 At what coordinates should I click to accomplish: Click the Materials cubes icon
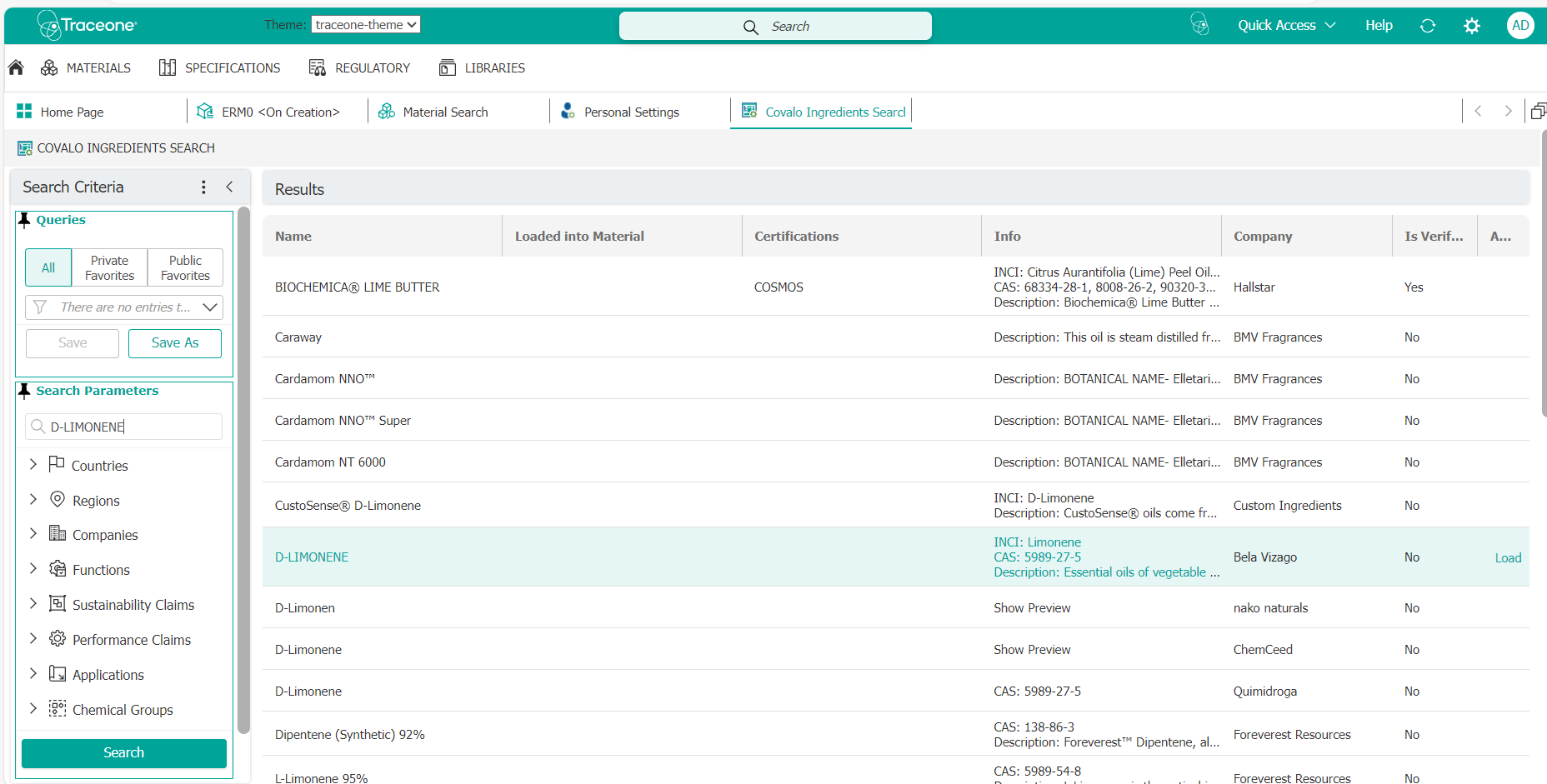click(x=49, y=67)
